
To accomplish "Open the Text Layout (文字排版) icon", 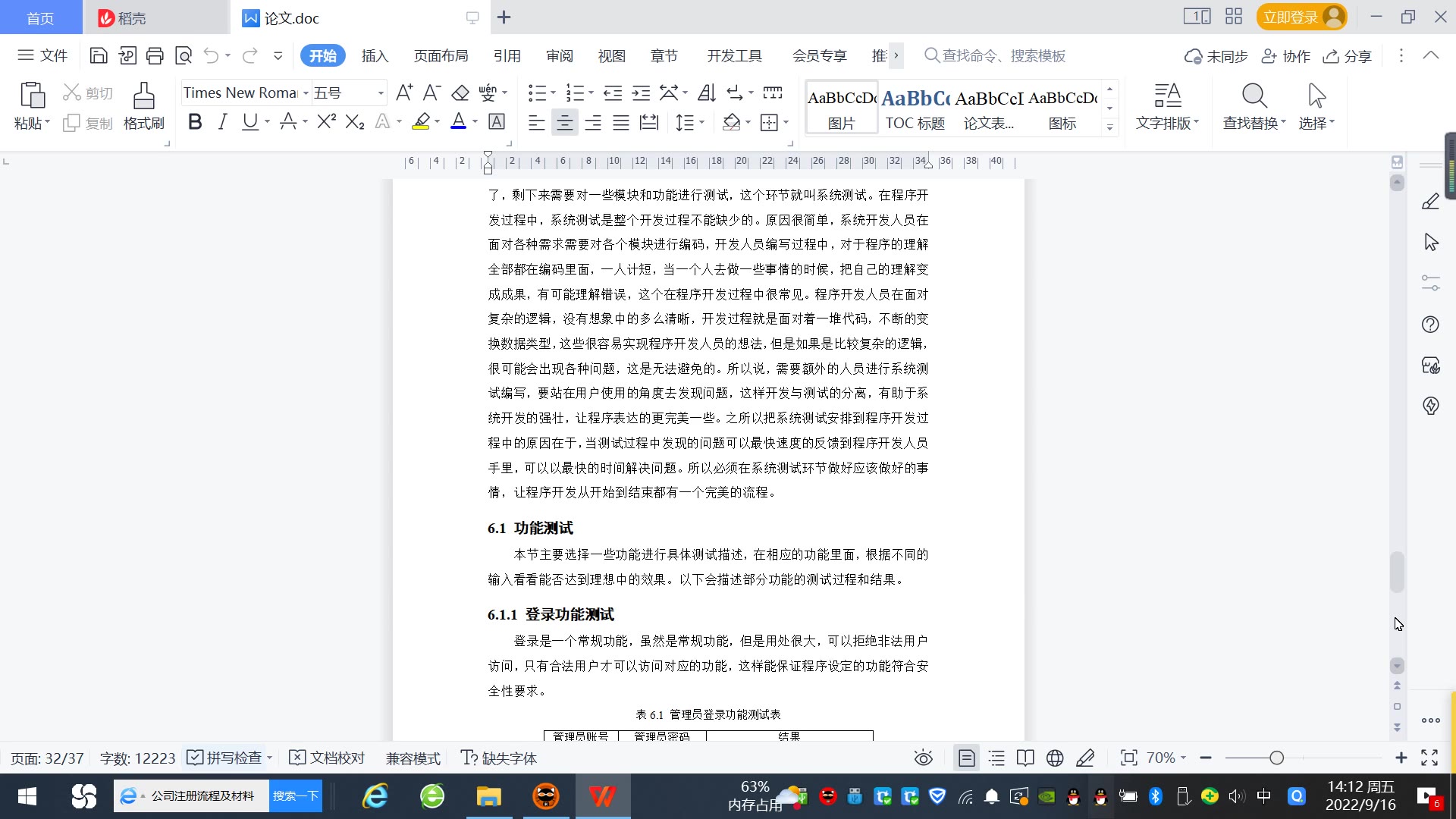I will click(1168, 96).
